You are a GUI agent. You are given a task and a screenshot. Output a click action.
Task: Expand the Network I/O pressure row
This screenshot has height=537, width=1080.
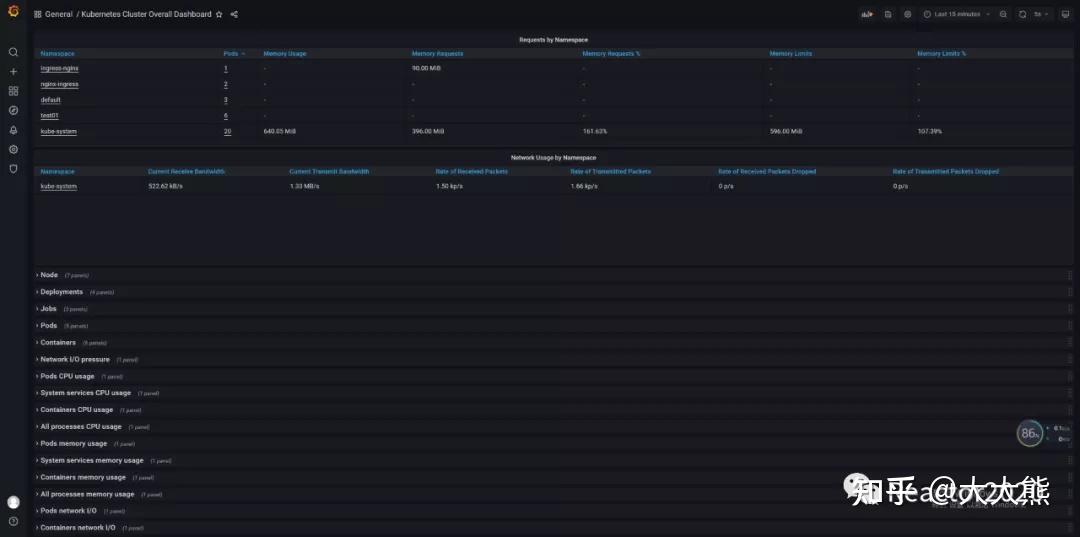click(x=75, y=359)
